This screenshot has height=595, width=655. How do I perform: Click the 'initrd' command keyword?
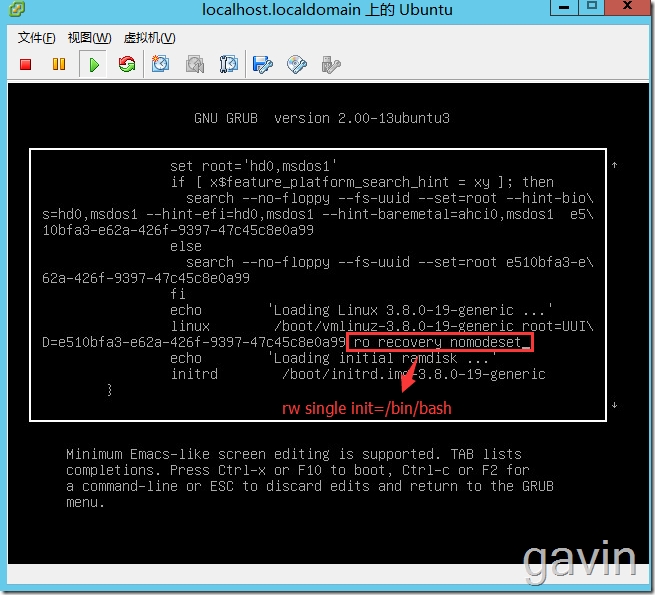pyautogui.click(x=194, y=374)
